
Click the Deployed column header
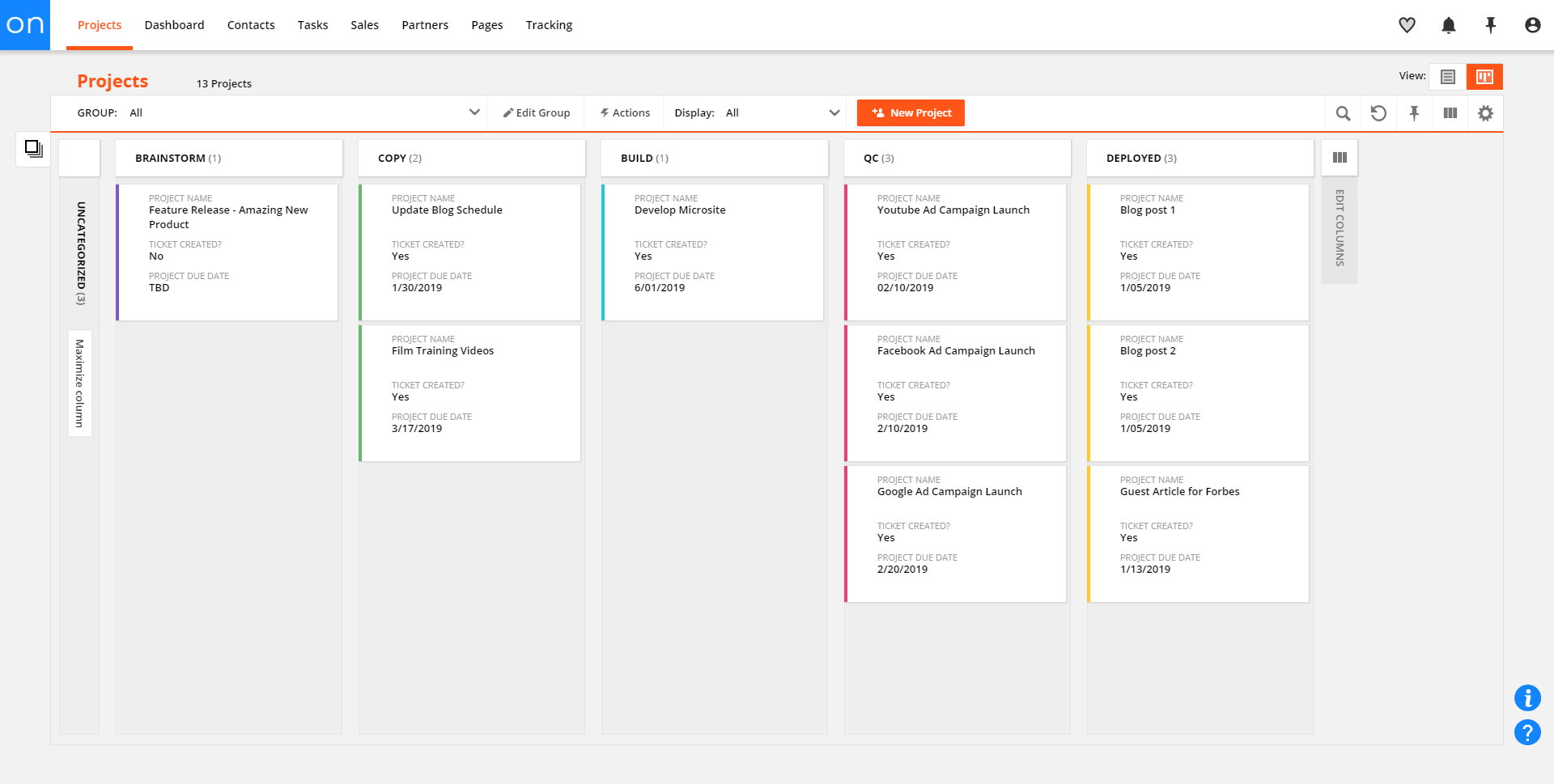tap(1200, 158)
